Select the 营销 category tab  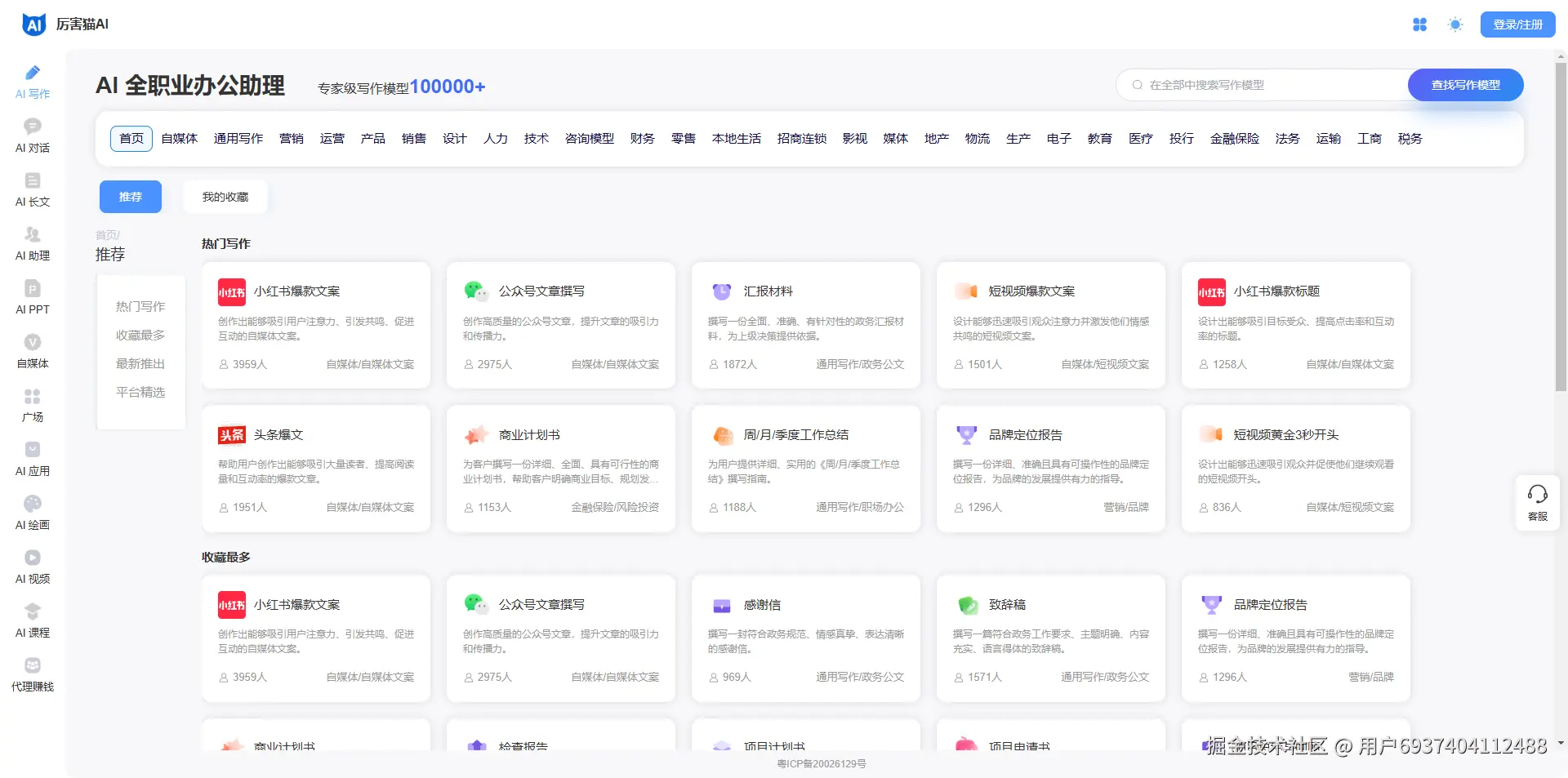(x=292, y=139)
